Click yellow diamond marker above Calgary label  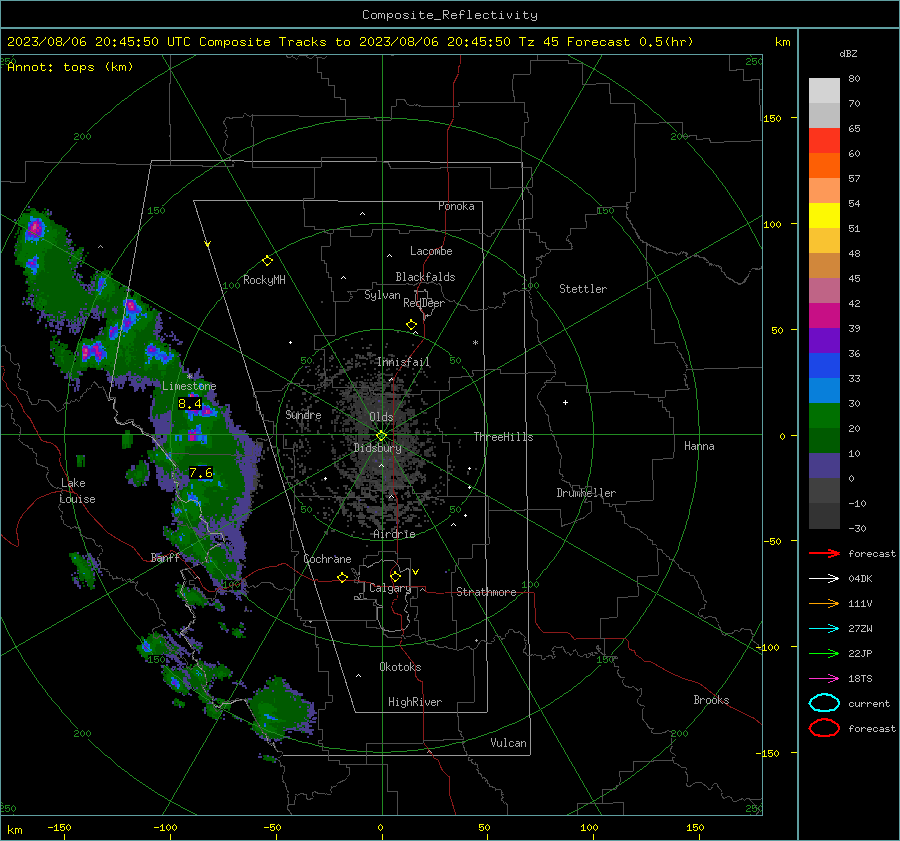395,576
